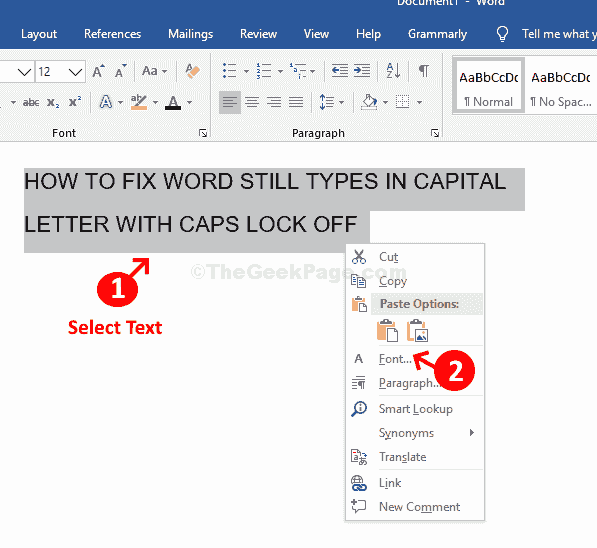This screenshot has height=548, width=597.
Task: Click the Clear All Formatting eraser icon
Action: (x=193, y=71)
